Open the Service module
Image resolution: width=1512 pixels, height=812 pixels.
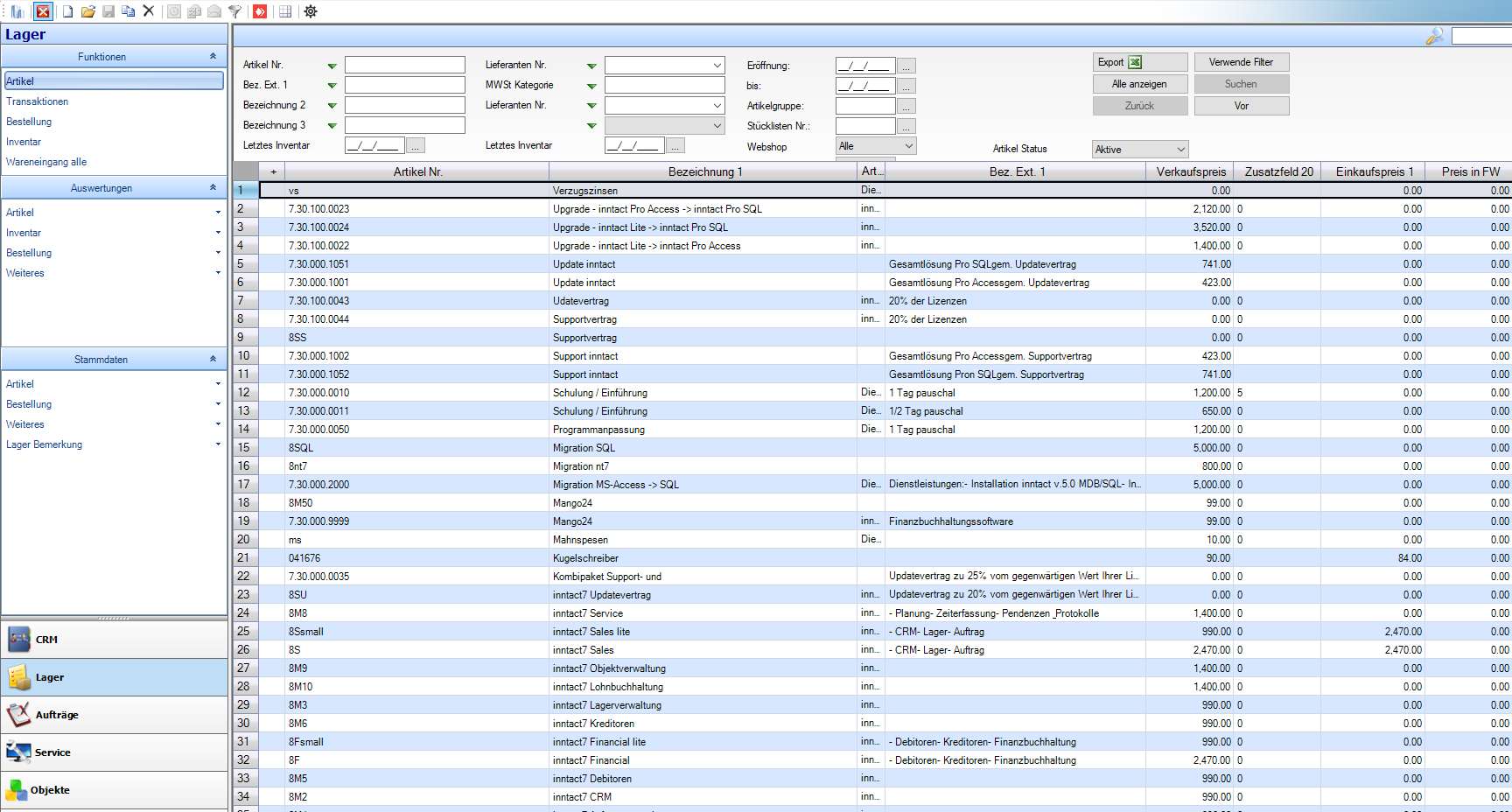[114, 752]
